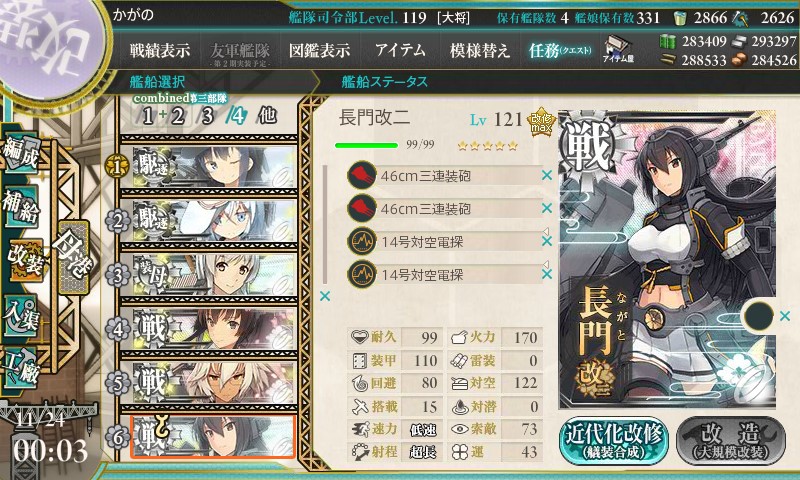The height and width of the screenshot is (480, 800).
Task: Open the 工廠 factory menu
Action: click(22, 368)
